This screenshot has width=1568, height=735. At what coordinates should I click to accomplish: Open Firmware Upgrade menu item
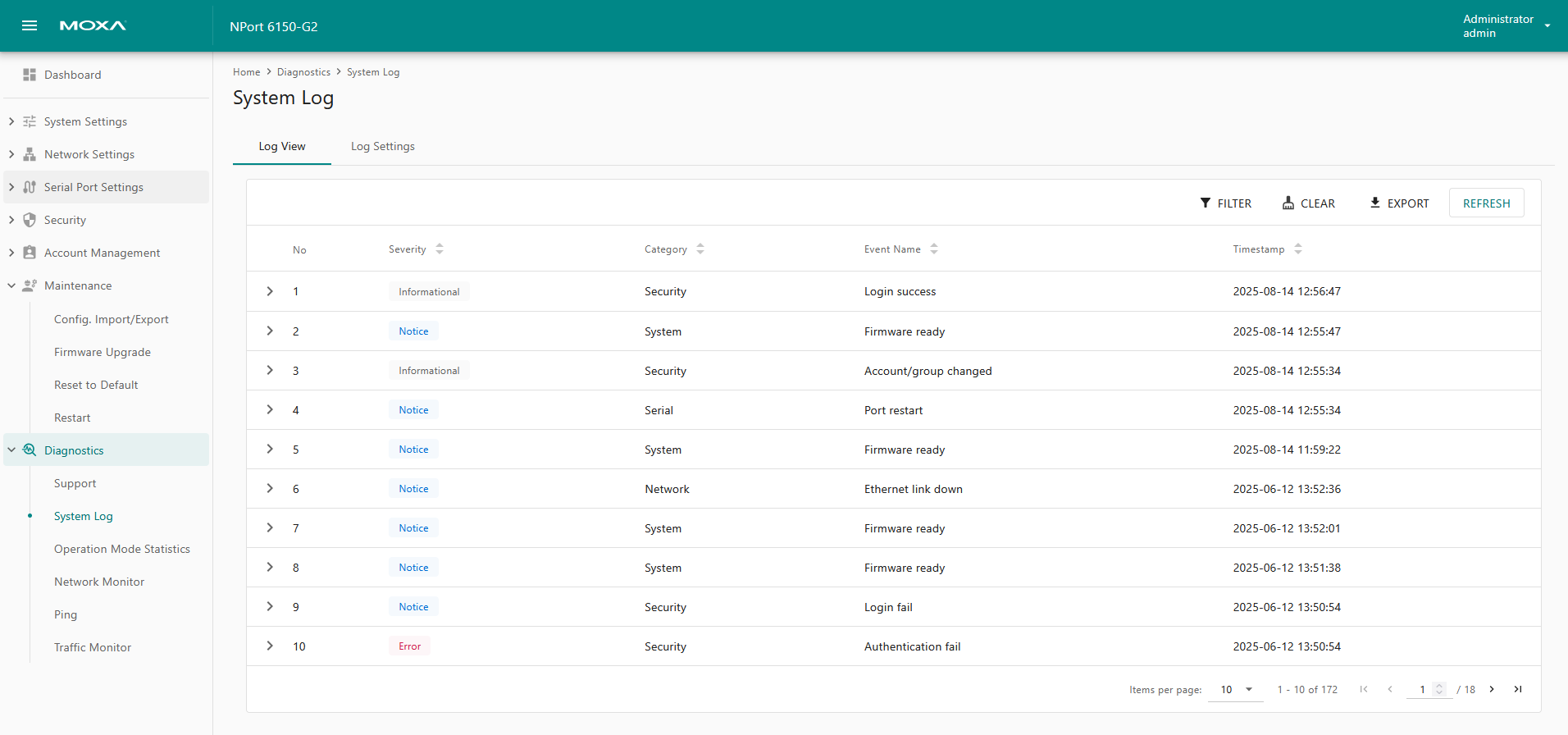103,352
